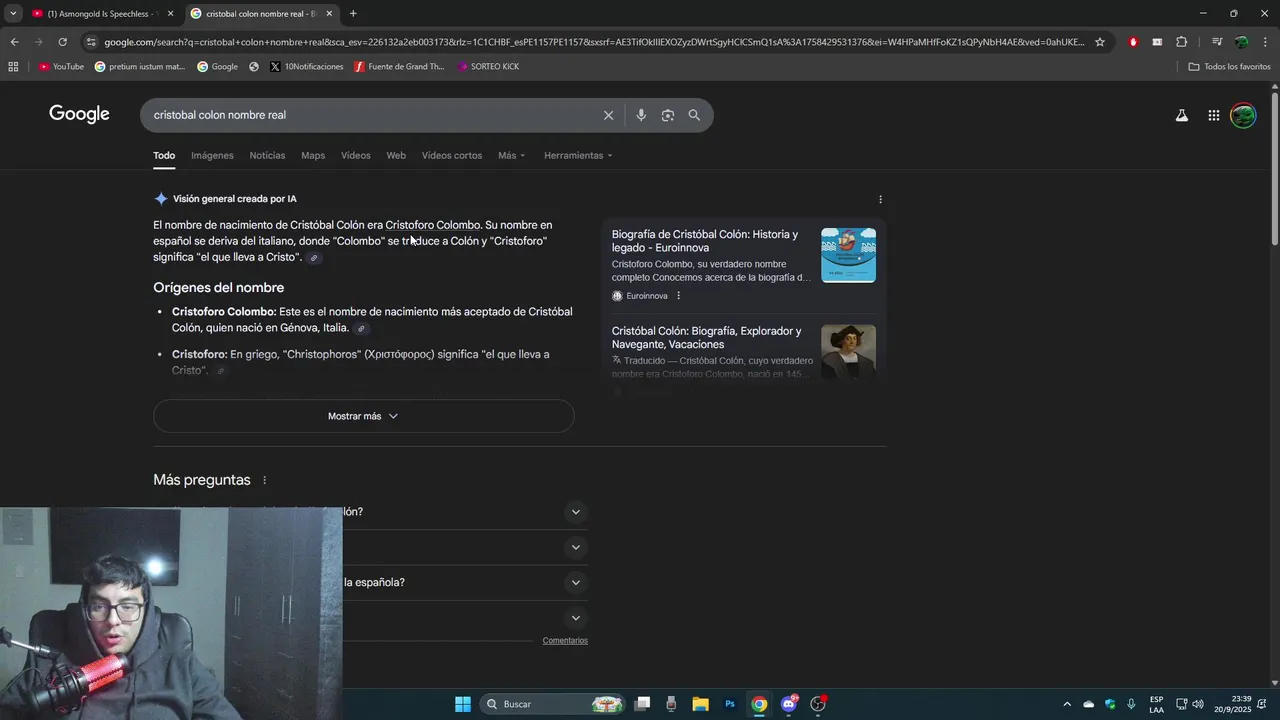Open Biografía de Cristóbal Colón Euroinnova link
This screenshot has width=1280, height=720.
coord(705,241)
